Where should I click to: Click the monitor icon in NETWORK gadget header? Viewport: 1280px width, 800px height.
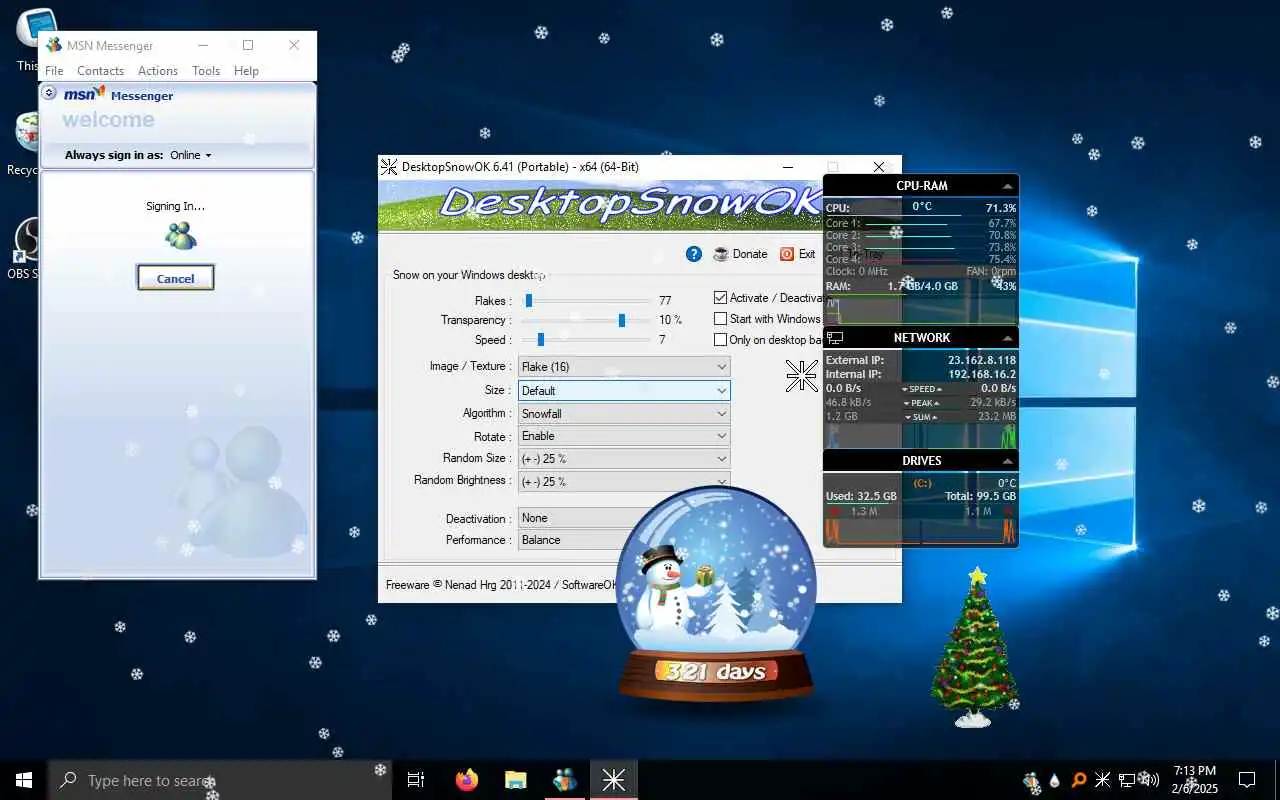click(x=835, y=338)
